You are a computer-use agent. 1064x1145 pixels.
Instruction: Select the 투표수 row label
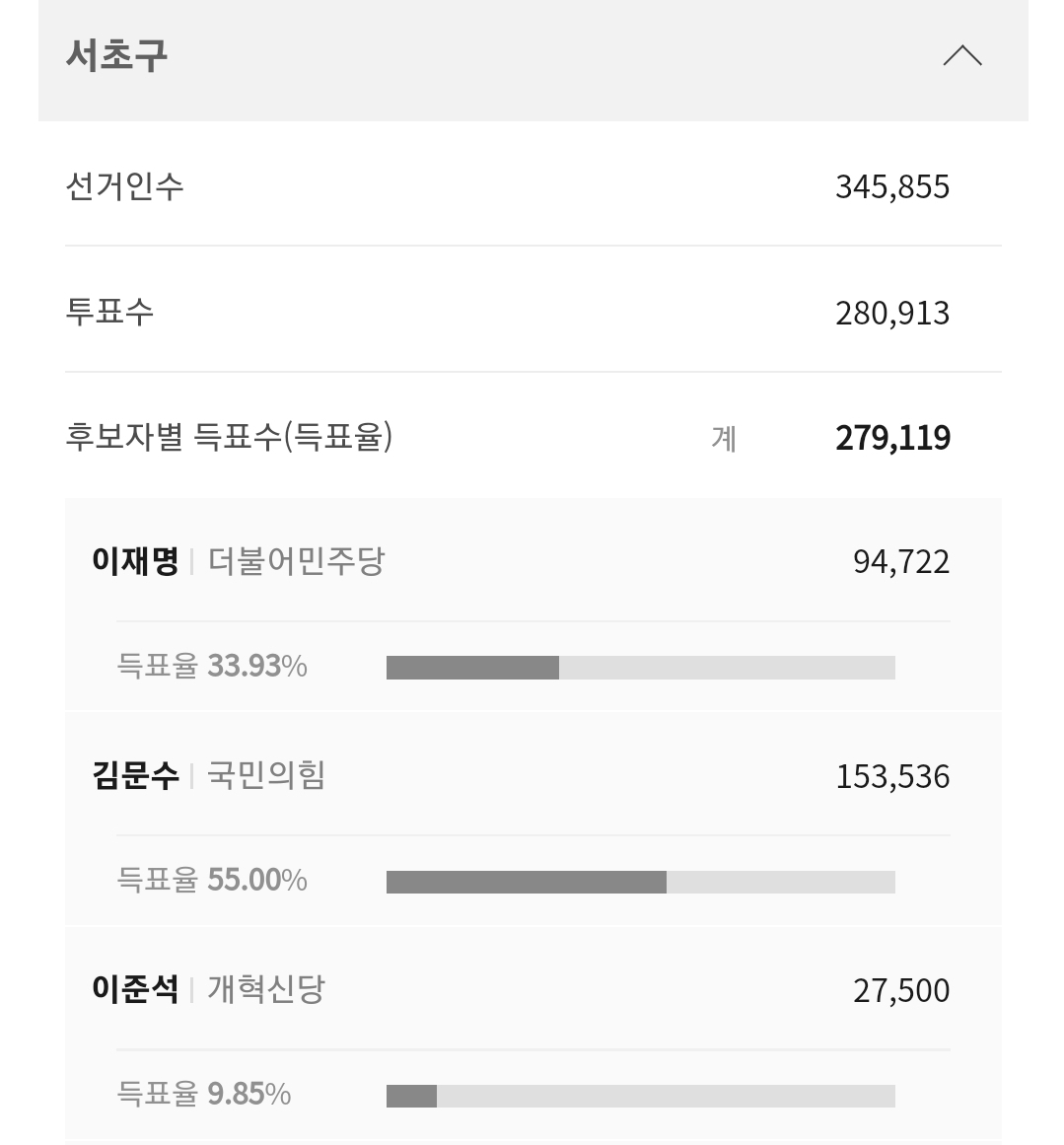[x=109, y=313]
